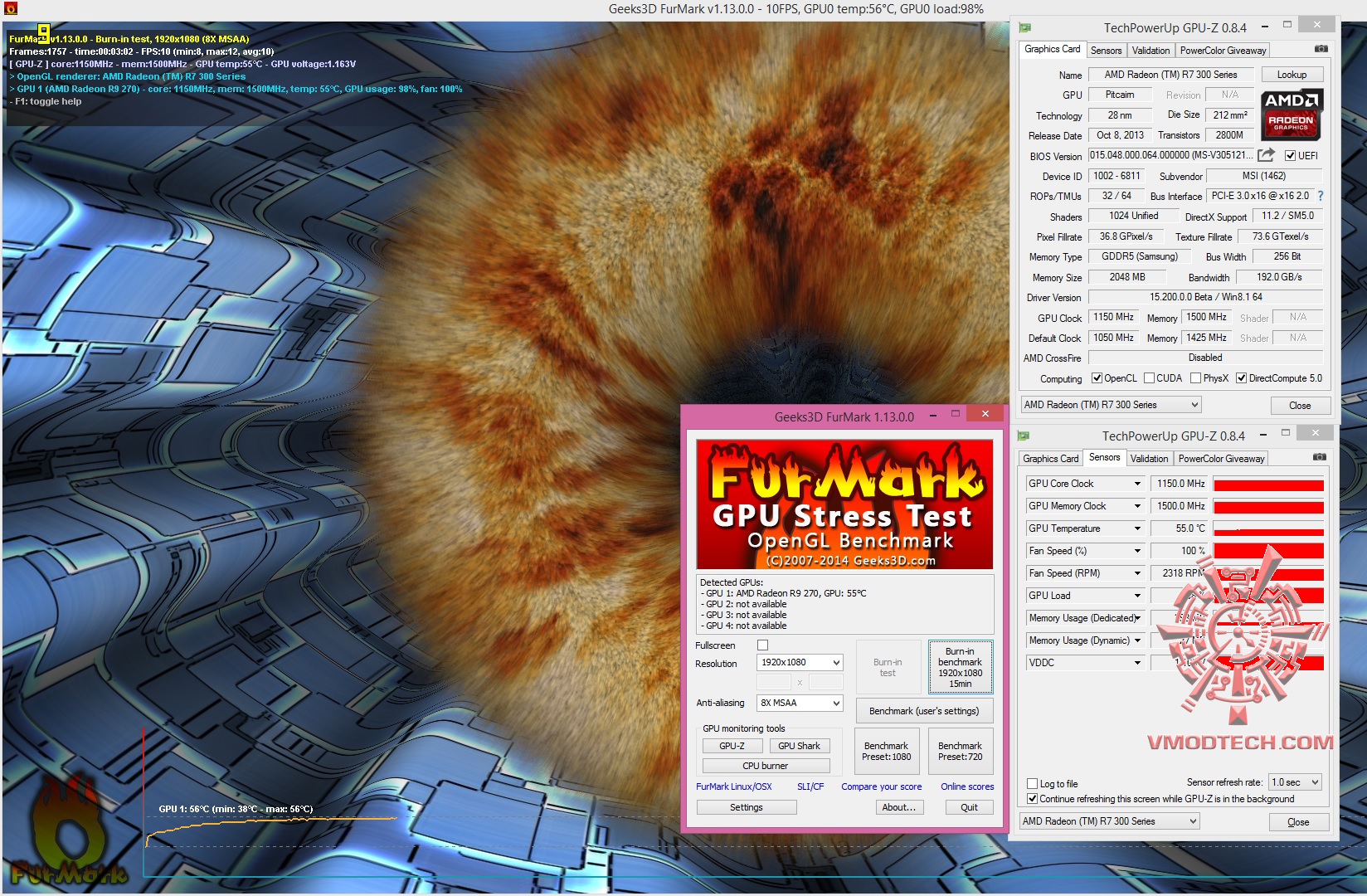The image size is (1367, 896).
Task: Maximize the FurMark 1.13.0.0 dialog
Action: tap(956, 414)
